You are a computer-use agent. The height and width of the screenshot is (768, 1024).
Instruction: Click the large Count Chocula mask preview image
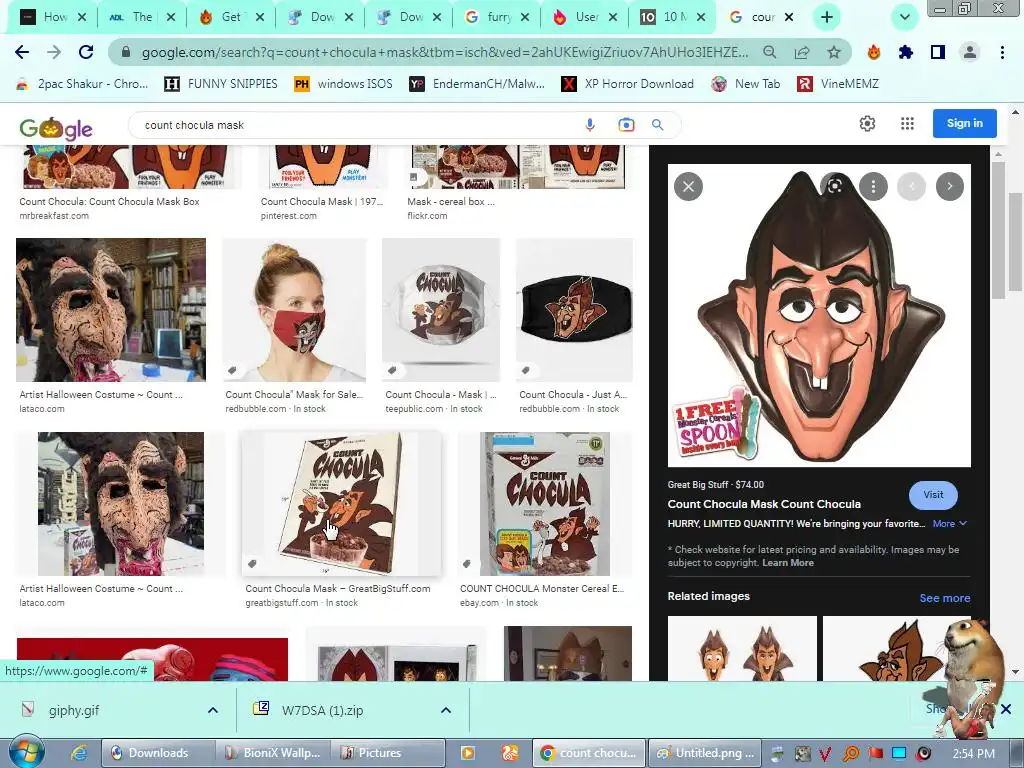819,315
